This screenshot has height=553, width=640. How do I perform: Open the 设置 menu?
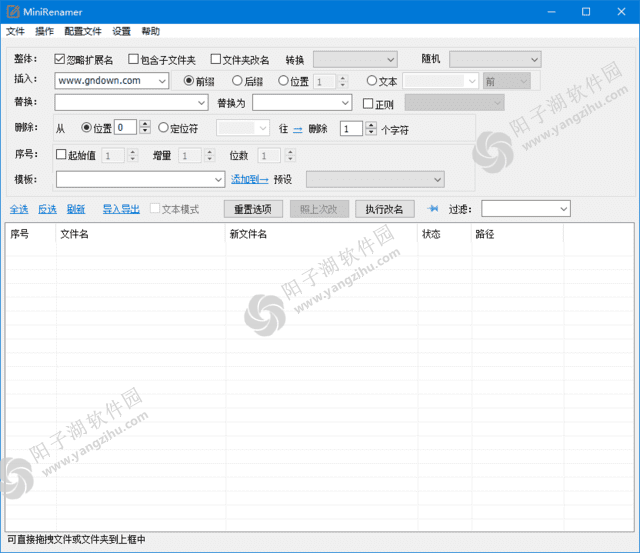121,31
